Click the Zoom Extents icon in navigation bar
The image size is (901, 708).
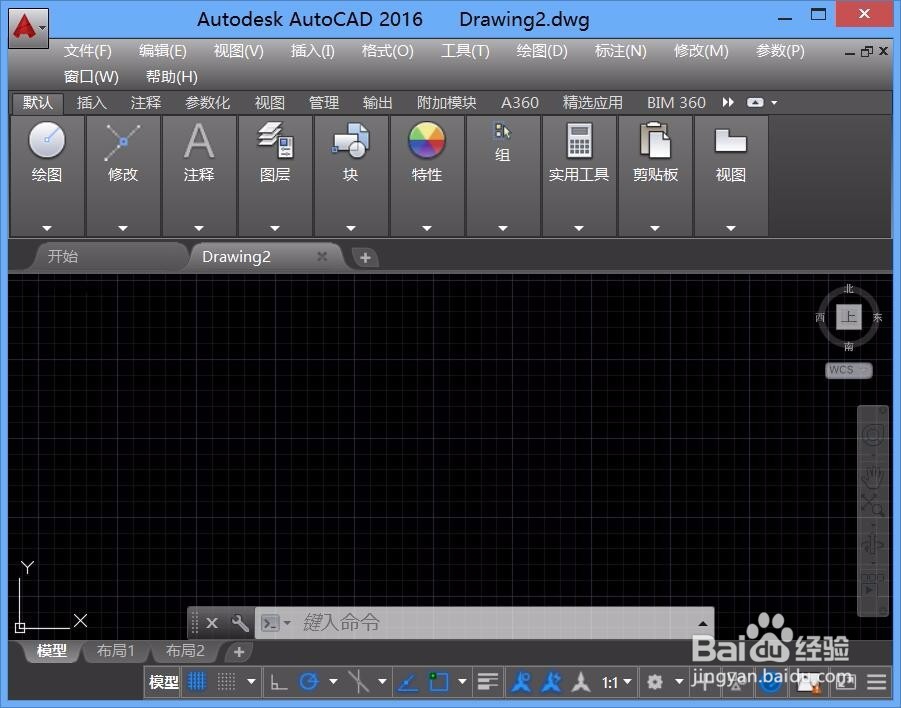tap(872, 506)
